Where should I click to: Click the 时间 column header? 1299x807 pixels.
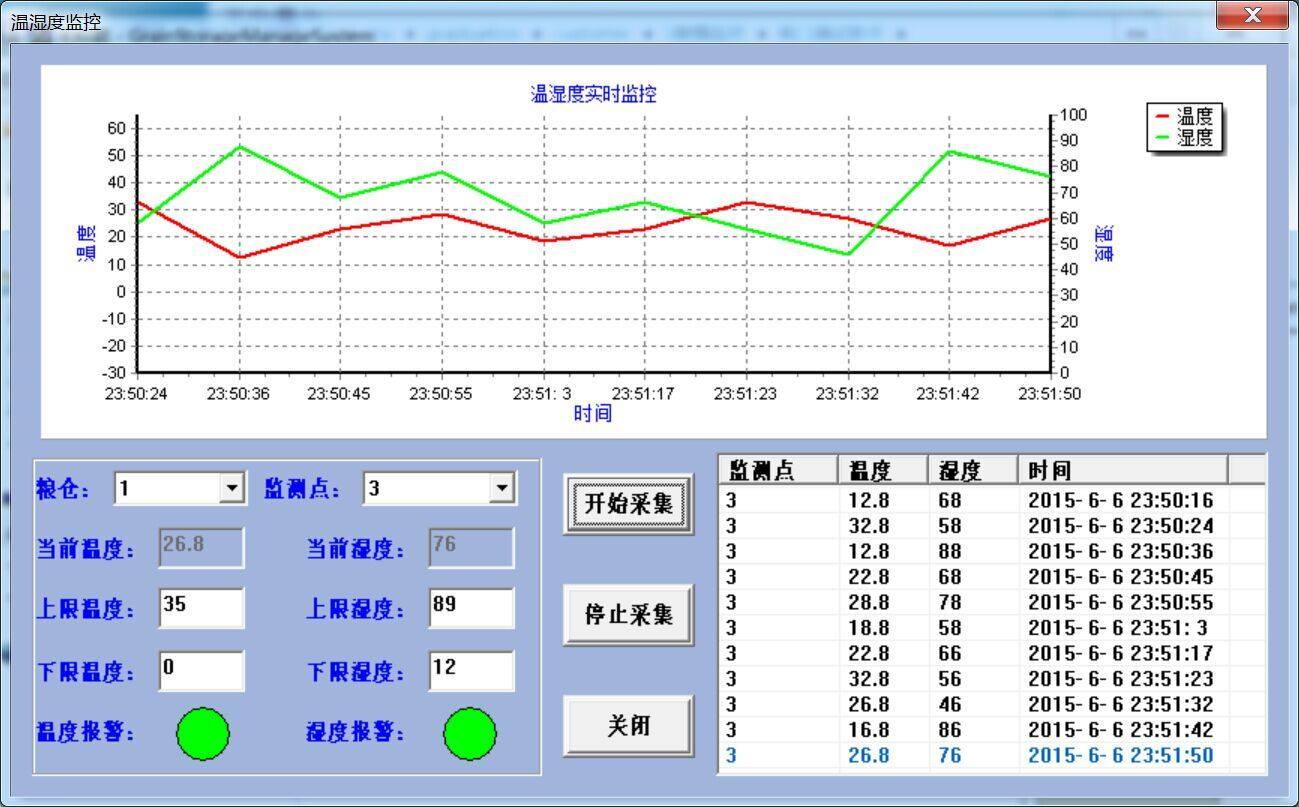point(1123,470)
